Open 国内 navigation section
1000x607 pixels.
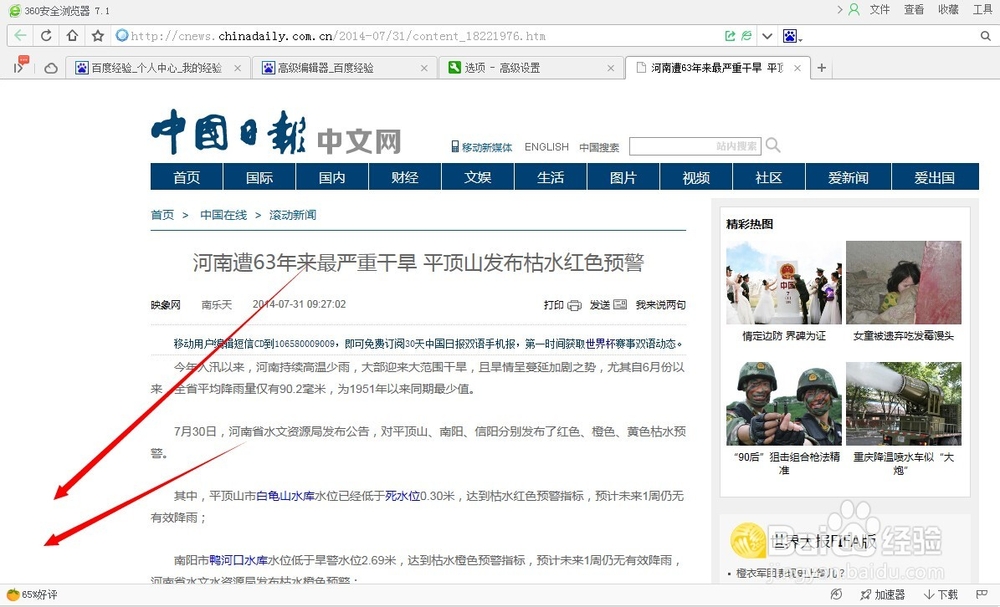(x=332, y=177)
